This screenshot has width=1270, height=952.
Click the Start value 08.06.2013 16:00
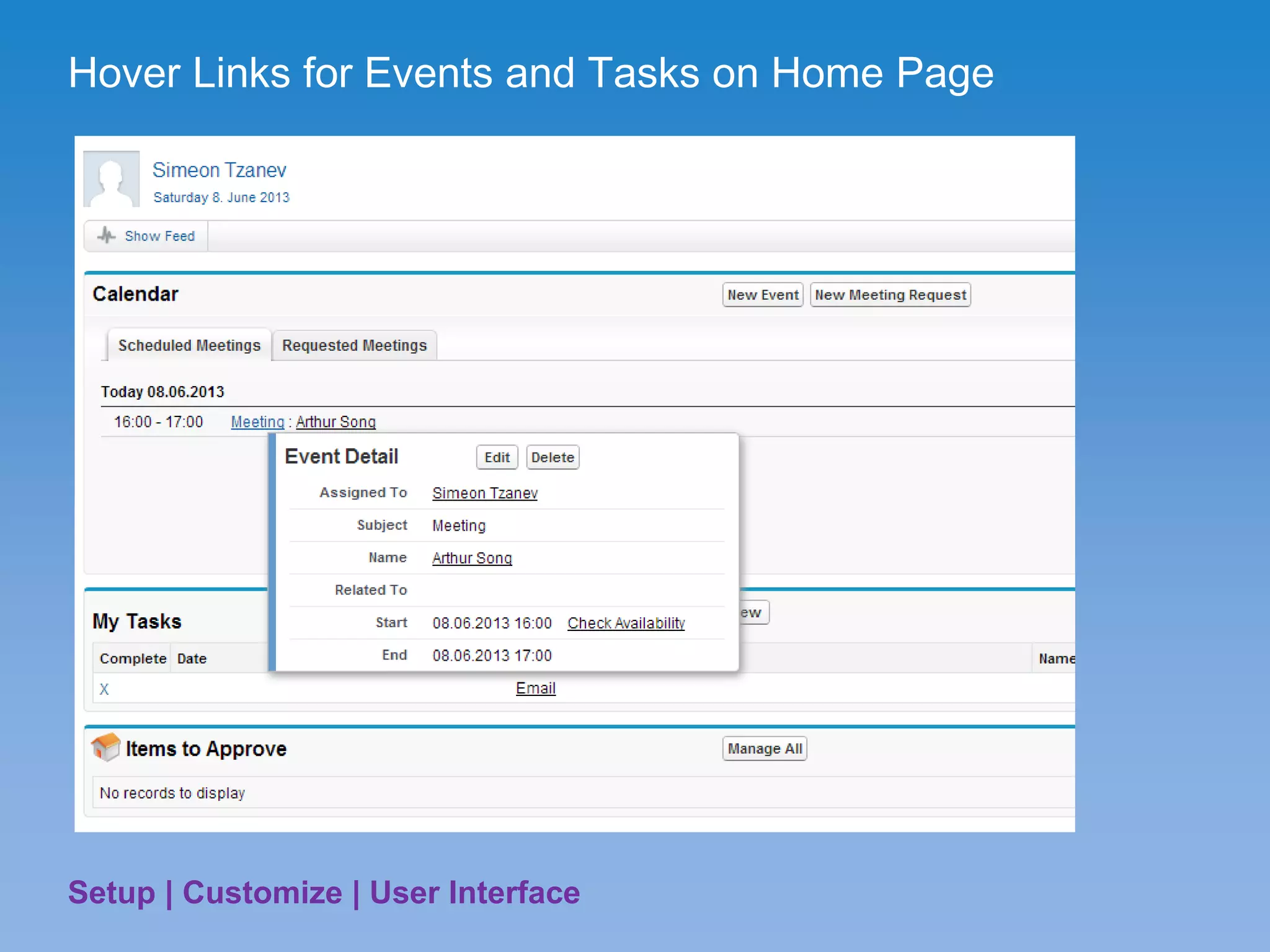[x=492, y=624]
